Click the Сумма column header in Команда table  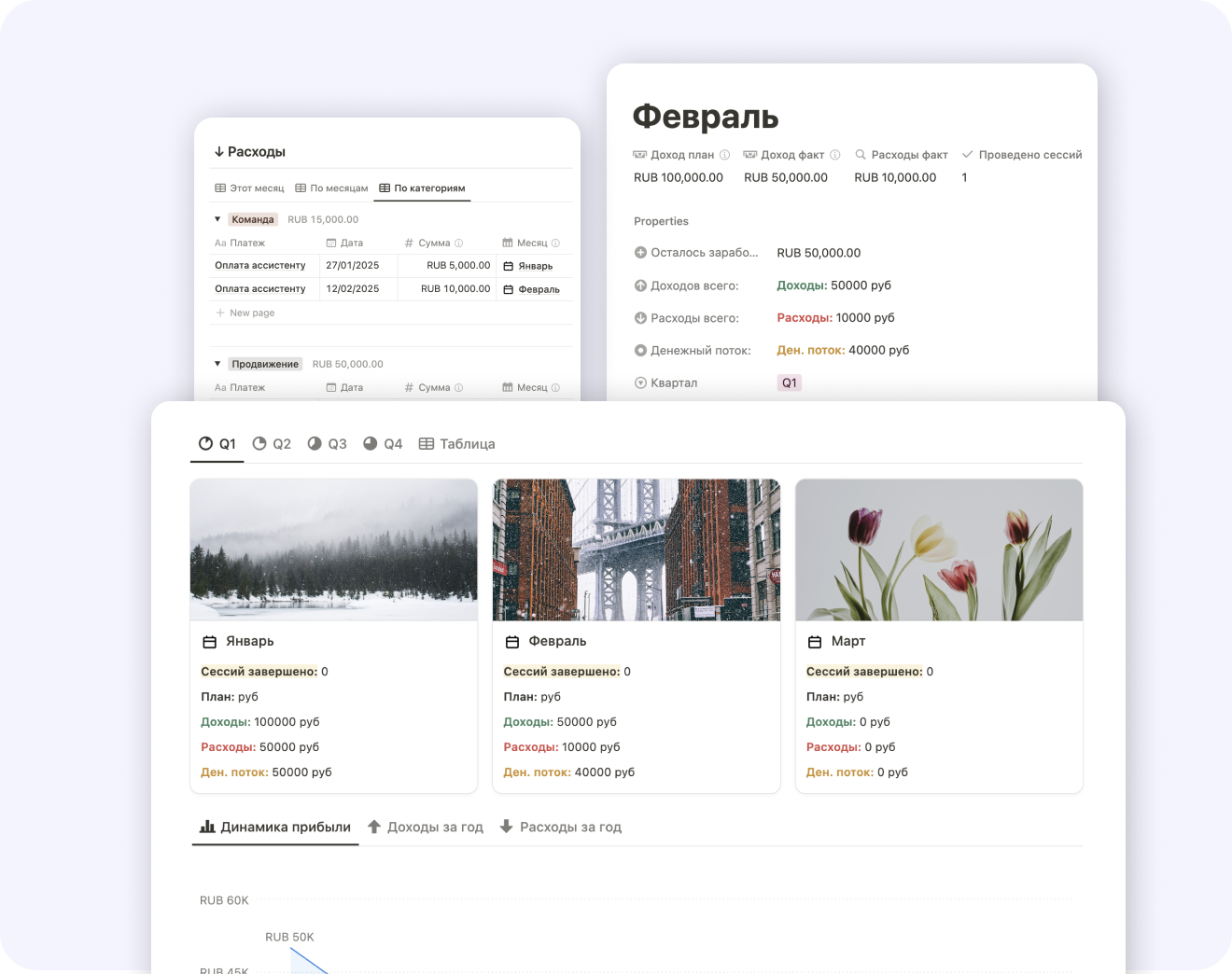coord(434,243)
